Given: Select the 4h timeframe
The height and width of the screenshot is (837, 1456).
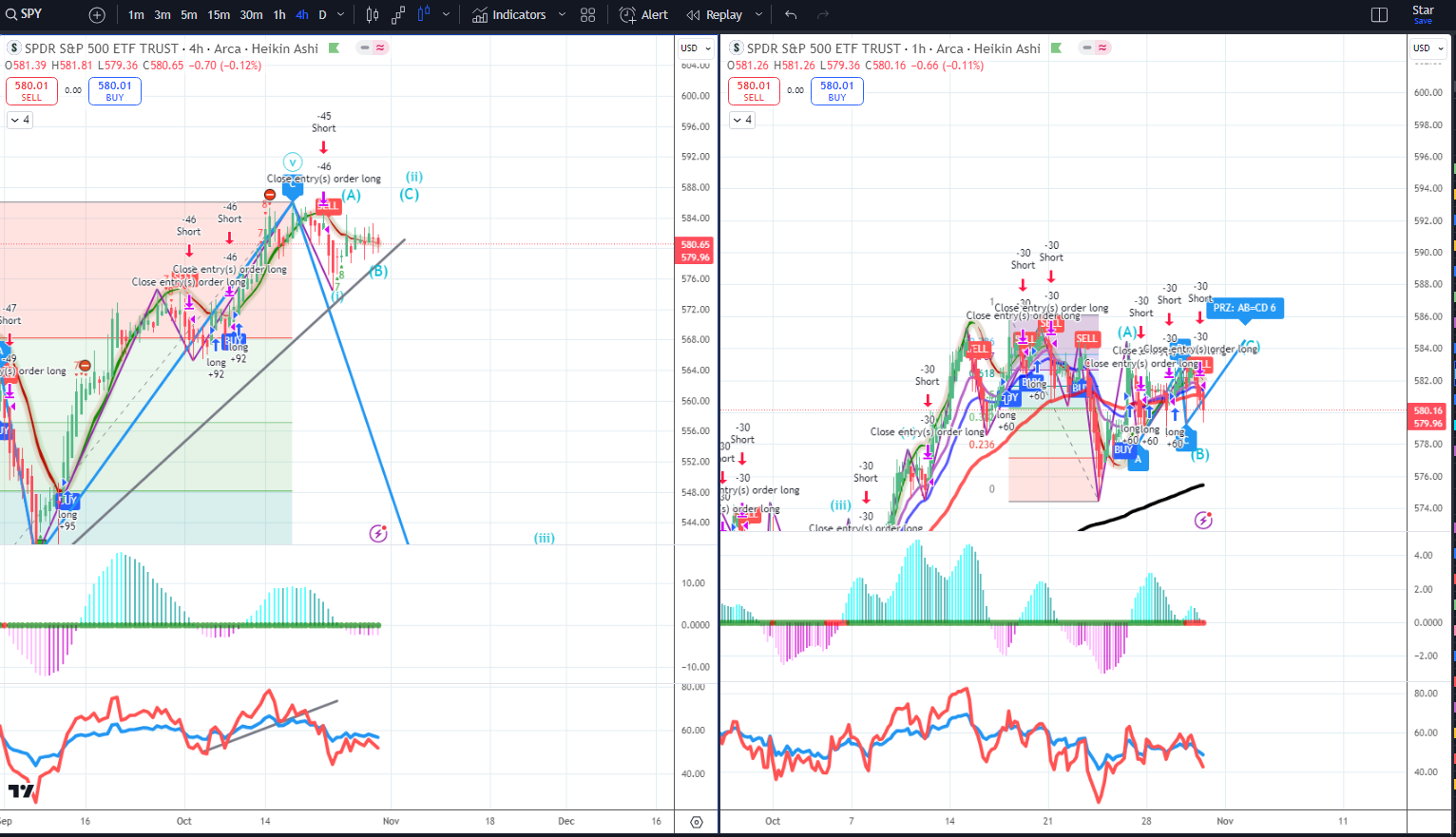Looking at the screenshot, I should click(x=302, y=15).
